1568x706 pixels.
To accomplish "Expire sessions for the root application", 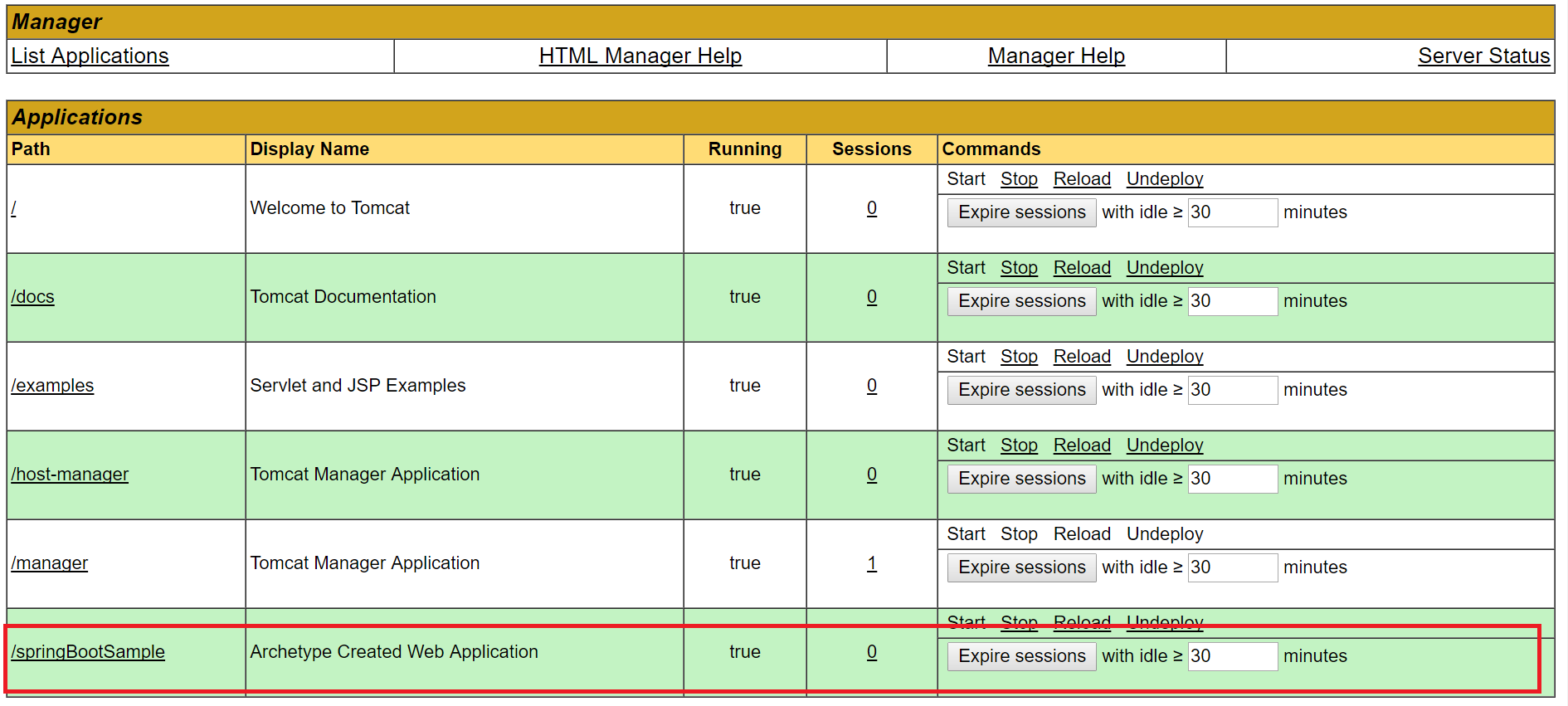I will 1022,212.
